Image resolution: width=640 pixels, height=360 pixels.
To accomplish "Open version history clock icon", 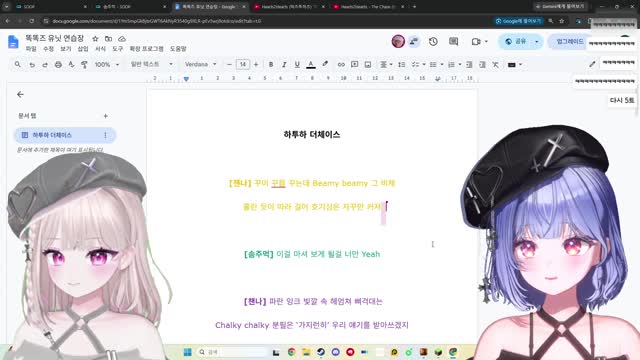I will click(433, 41).
